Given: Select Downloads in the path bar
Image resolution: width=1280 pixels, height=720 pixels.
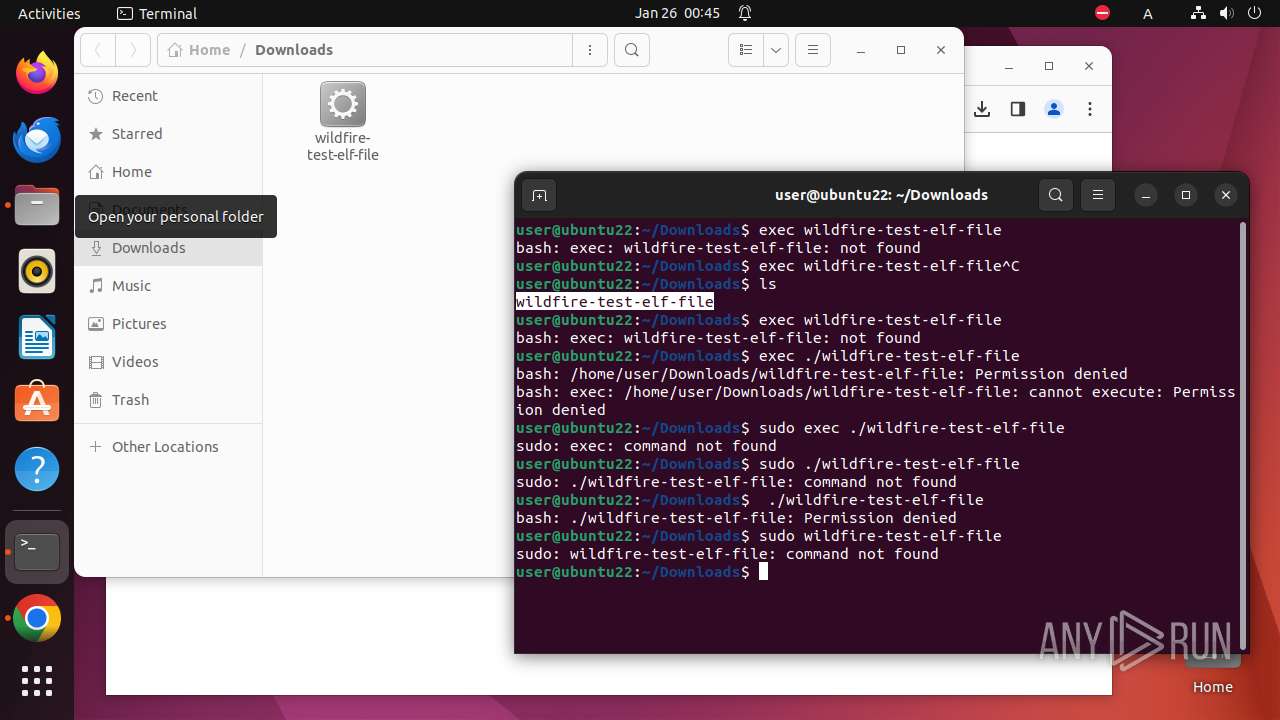Looking at the screenshot, I should tap(294, 50).
